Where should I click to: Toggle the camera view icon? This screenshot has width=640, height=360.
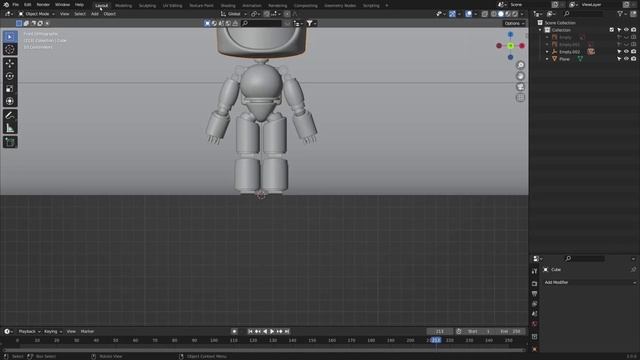click(x=520, y=87)
